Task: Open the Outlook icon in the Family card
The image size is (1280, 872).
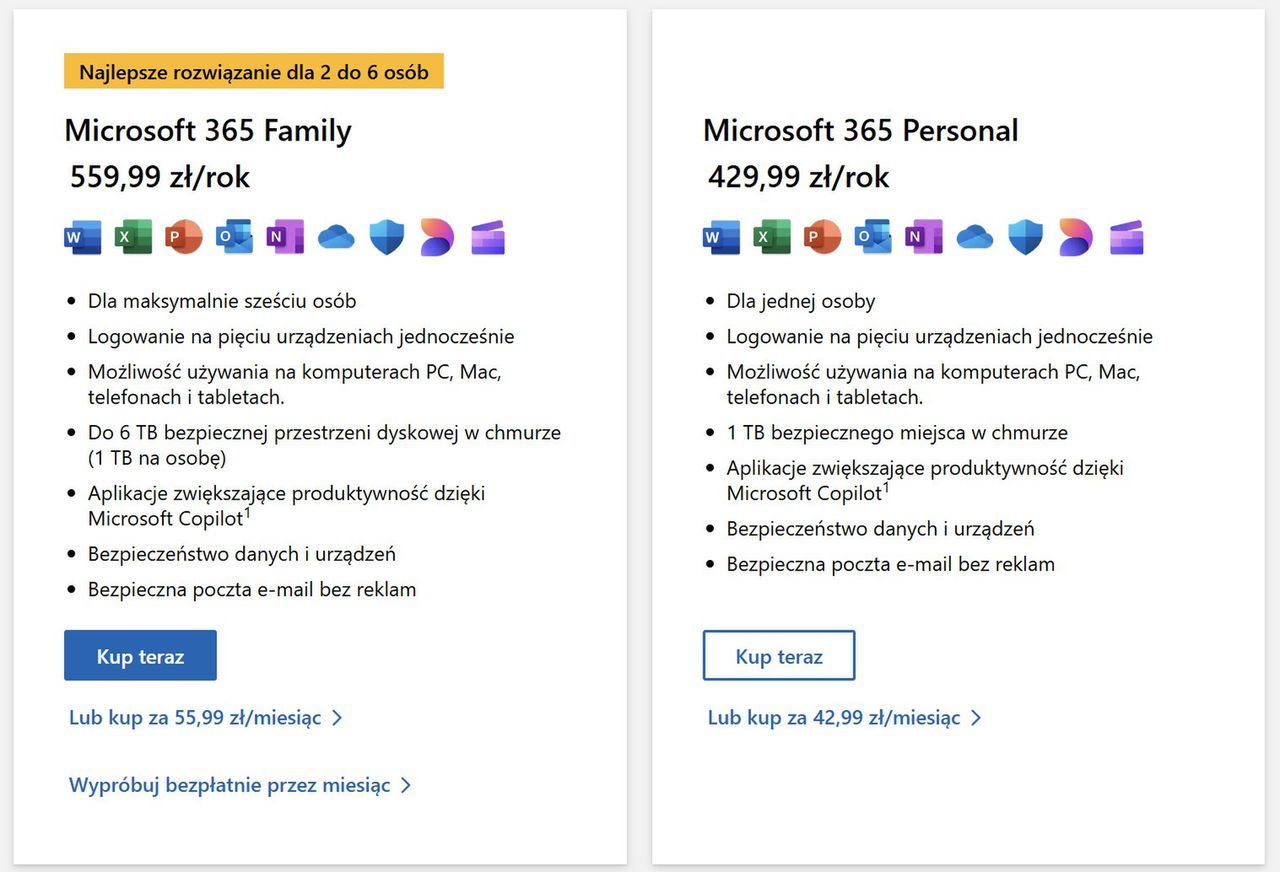Action: pos(234,237)
